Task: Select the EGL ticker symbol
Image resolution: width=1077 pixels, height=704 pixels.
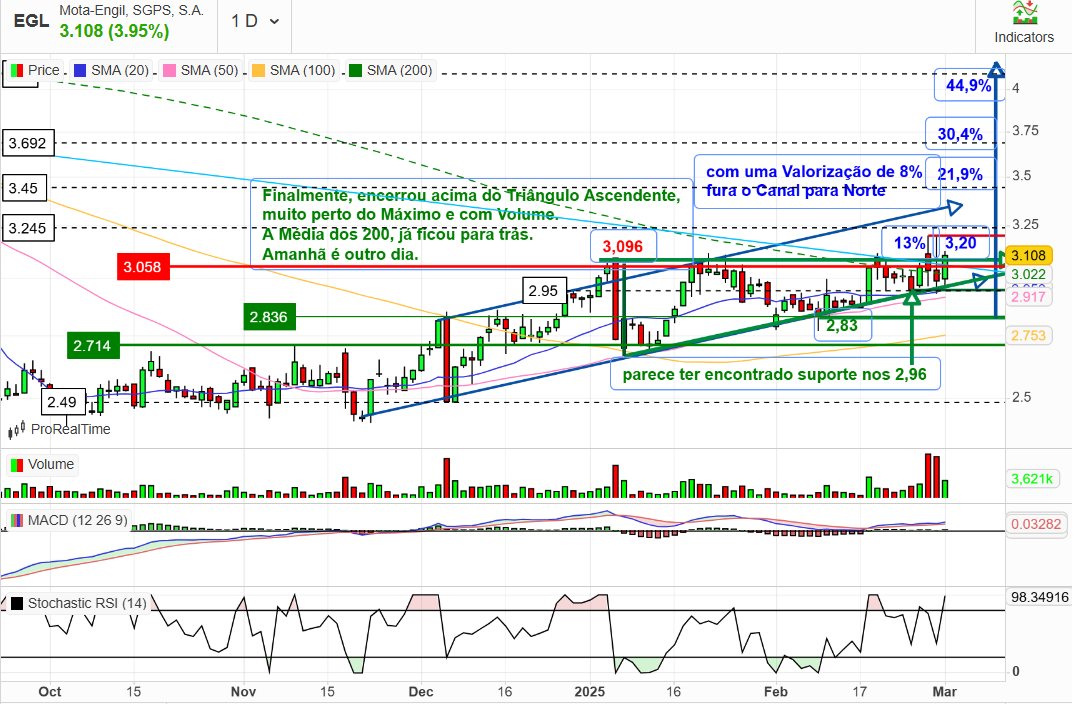Action: click(x=32, y=21)
